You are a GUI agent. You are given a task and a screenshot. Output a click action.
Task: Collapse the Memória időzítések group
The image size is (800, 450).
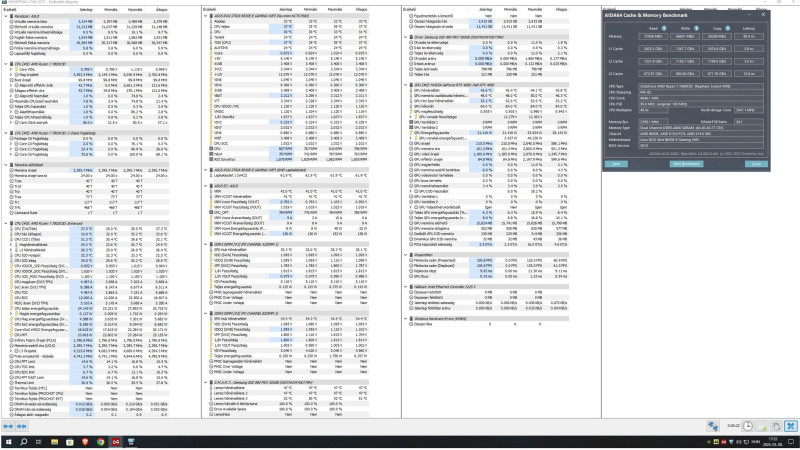coord(6,165)
